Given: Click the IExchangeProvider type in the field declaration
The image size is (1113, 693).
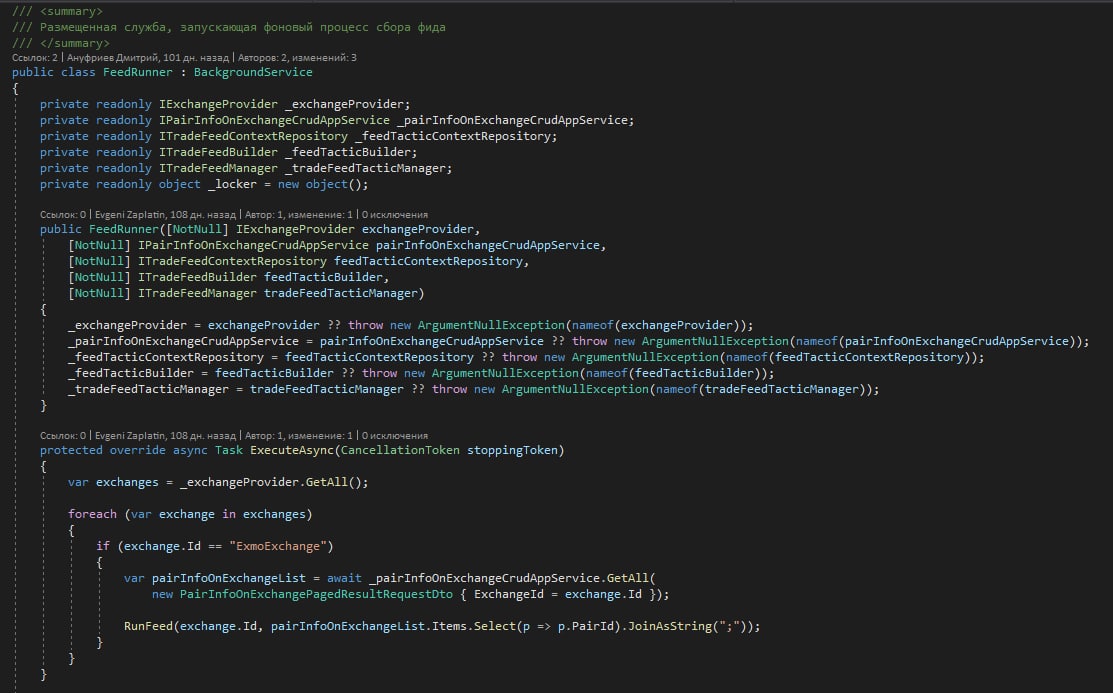Looking at the screenshot, I should point(218,104).
